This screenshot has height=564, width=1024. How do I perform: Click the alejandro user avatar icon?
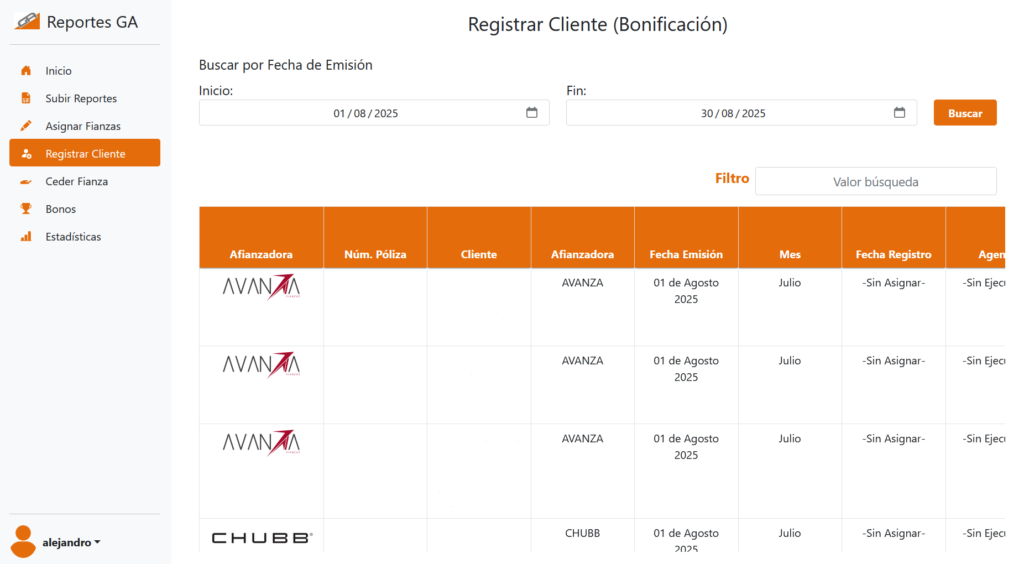tap(24, 541)
